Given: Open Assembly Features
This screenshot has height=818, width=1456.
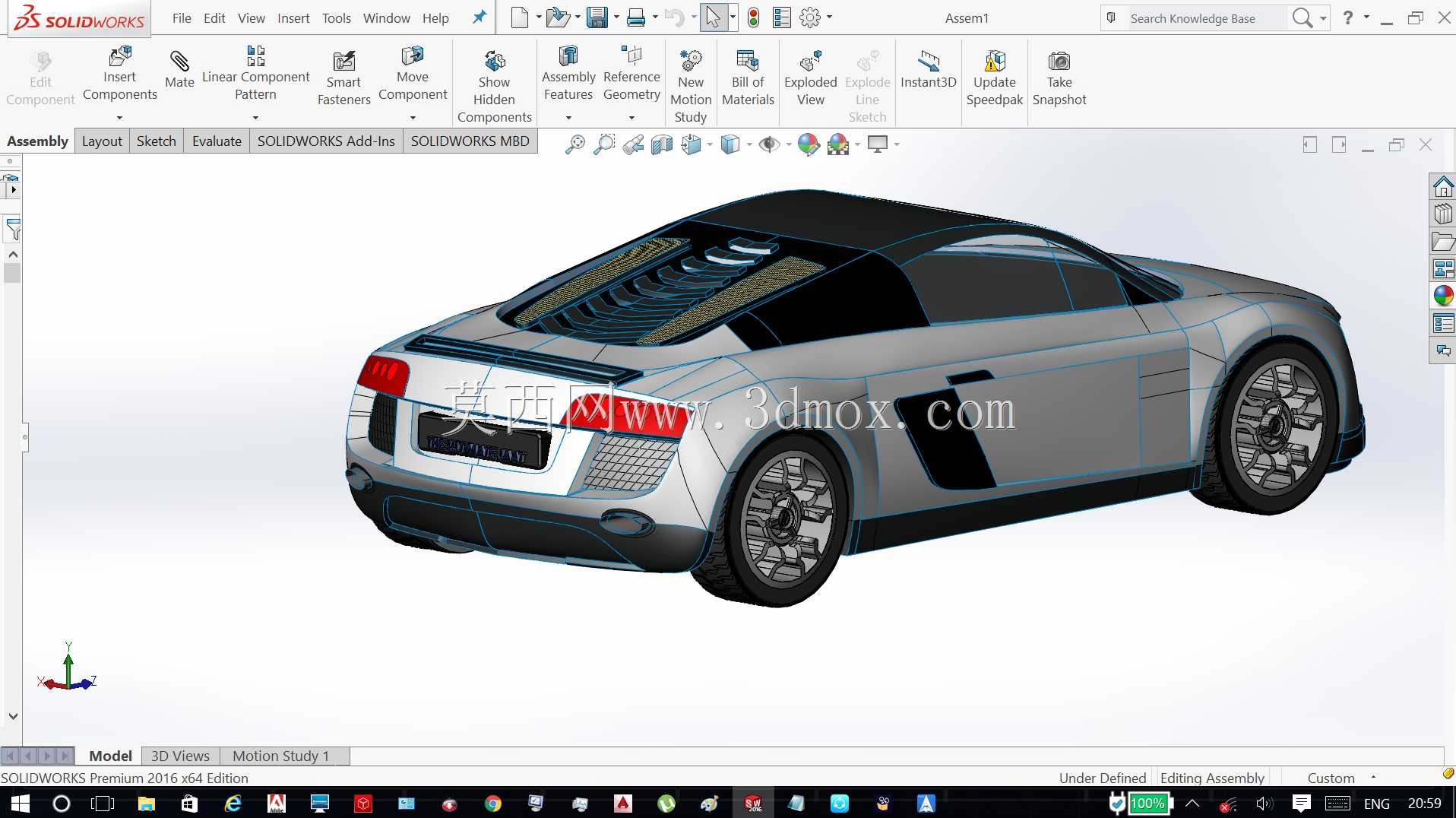Looking at the screenshot, I should pyautogui.click(x=568, y=73).
